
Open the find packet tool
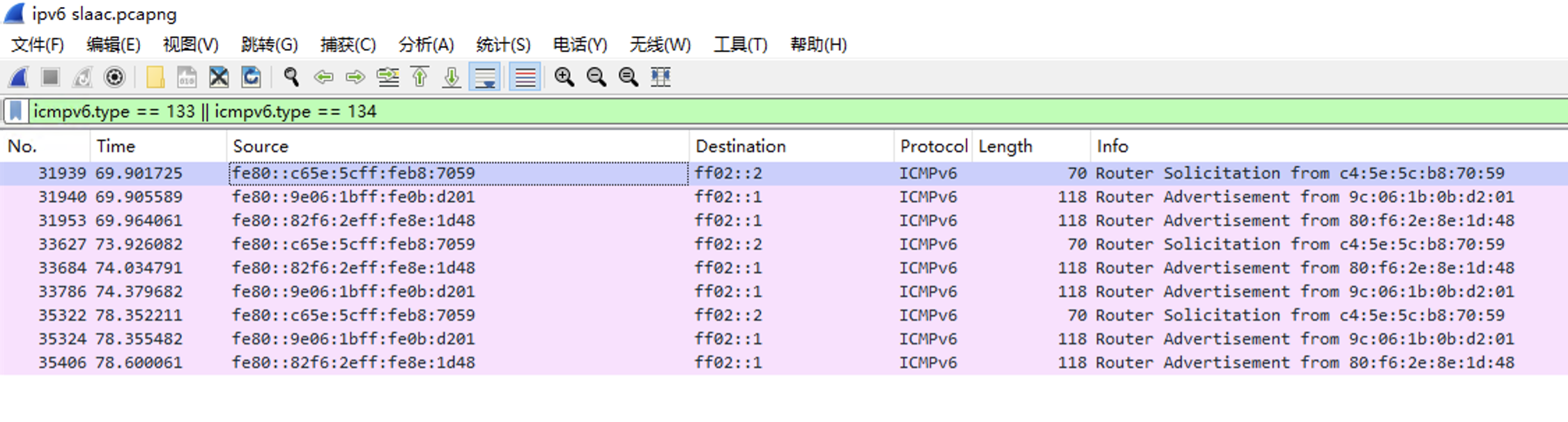291,77
